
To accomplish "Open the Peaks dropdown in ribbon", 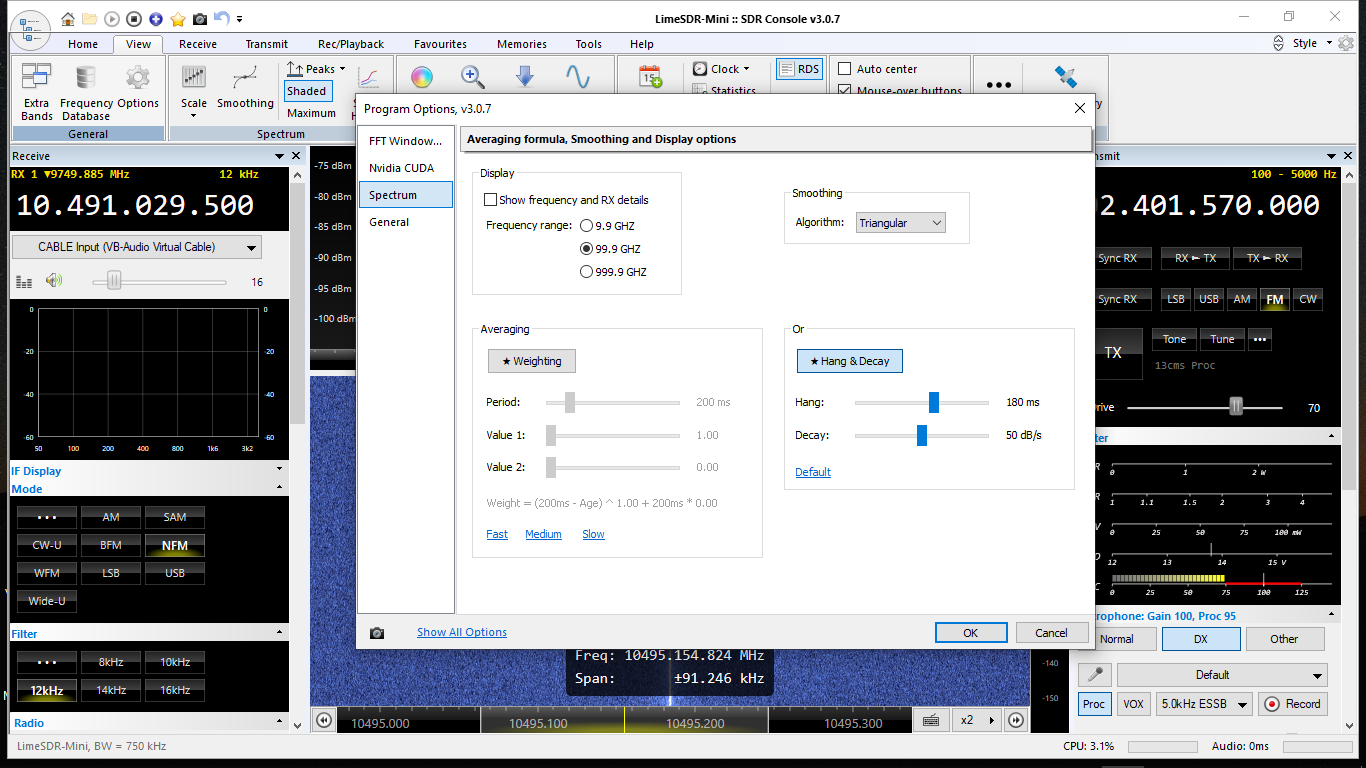I will (x=316, y=69).
